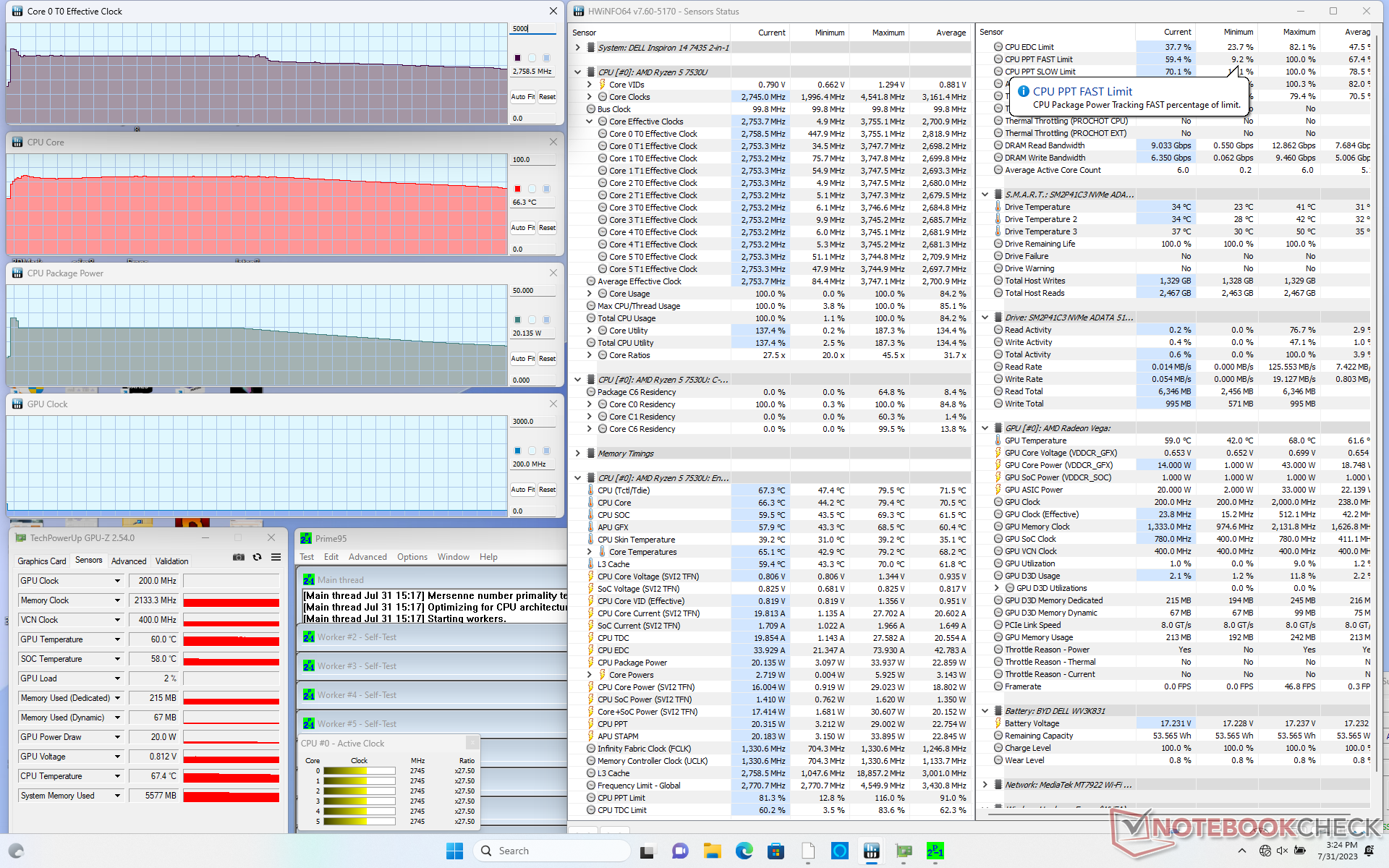Viewport: 1389px width, 868px height.
Task: Expand the Memory Timings section
Action: point(577,454)
